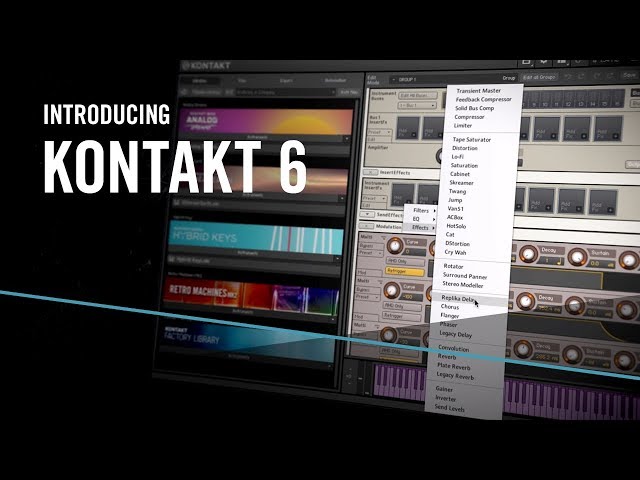640x480 pixels.
Task: Open the Effects submenu entry
Action: [x=419, y=228]
